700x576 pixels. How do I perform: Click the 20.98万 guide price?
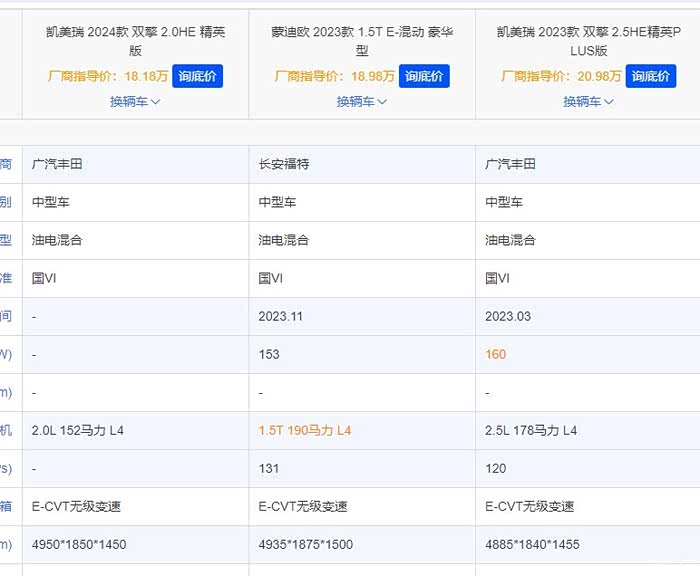tap(600, 76)
